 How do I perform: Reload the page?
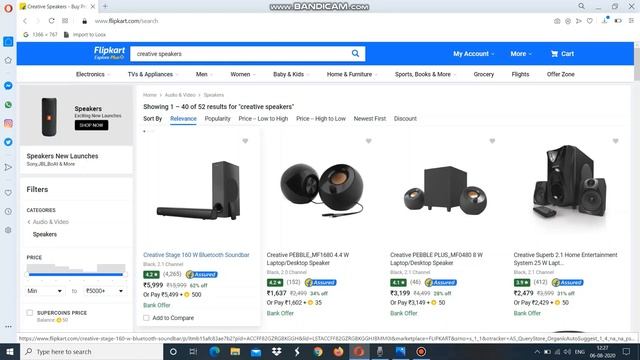tap(51, 21)
